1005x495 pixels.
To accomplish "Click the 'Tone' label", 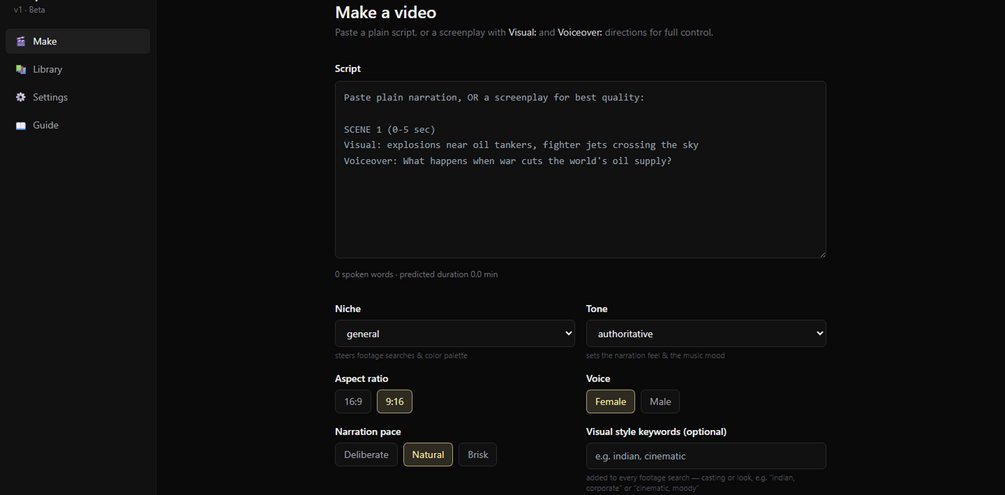I will tap(597, 309).
